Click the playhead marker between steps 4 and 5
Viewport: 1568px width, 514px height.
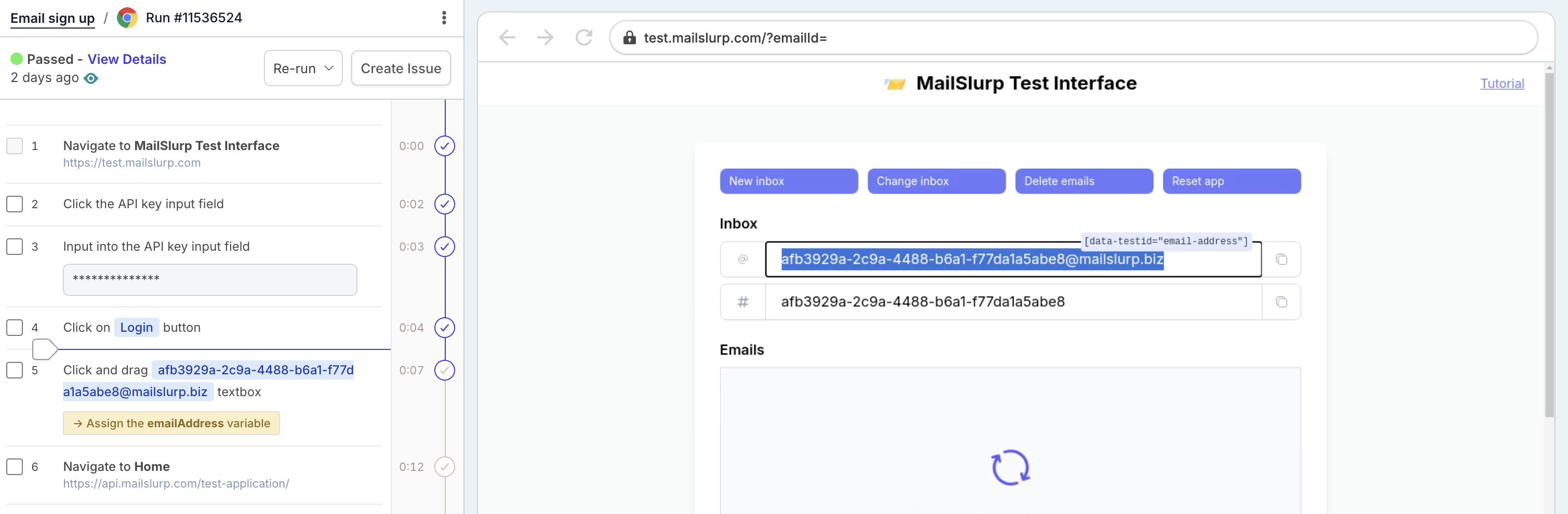pyautogui.click(x=45, y=349)
